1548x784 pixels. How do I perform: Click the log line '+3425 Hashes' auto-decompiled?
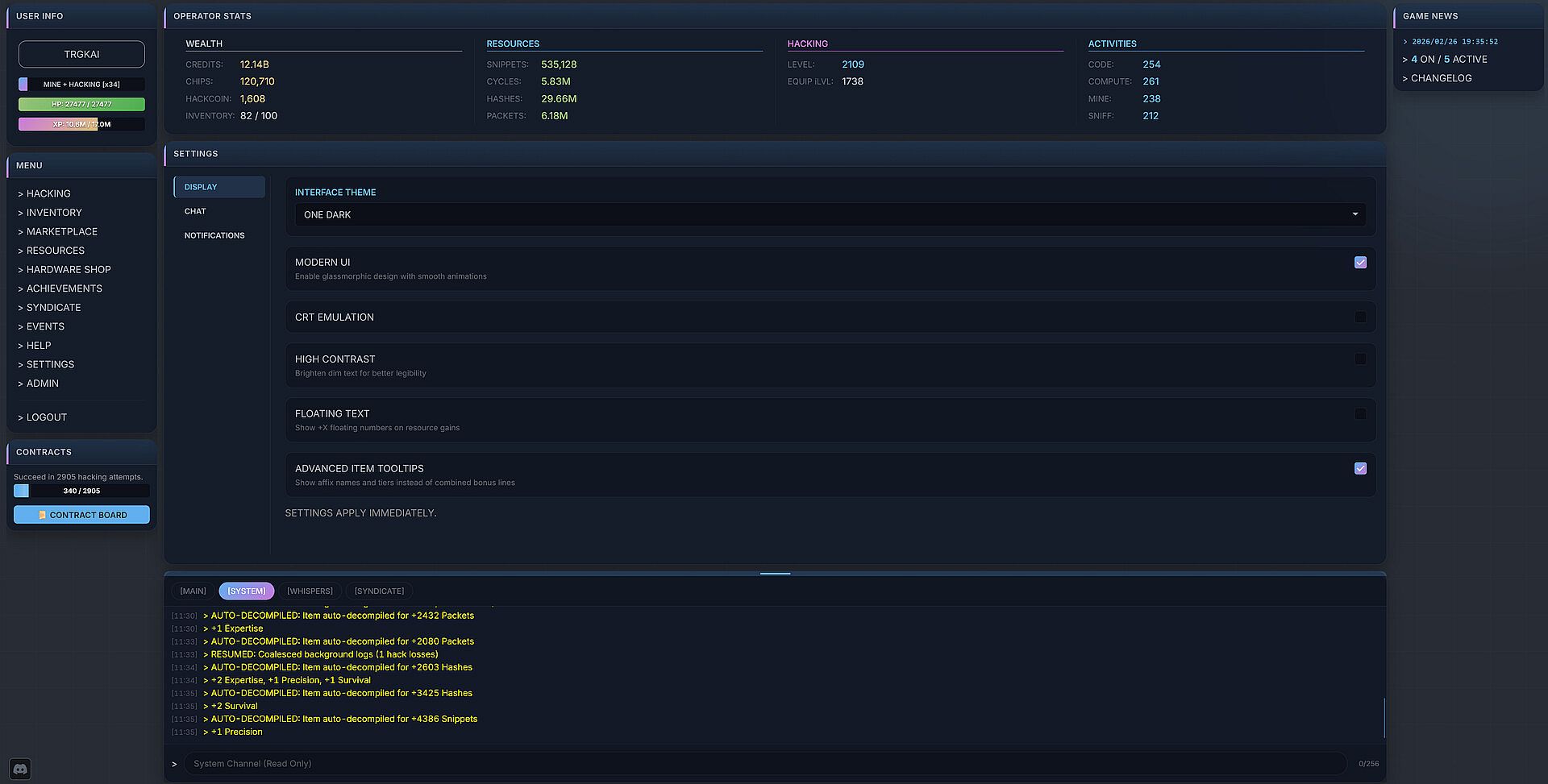pyautogui.click(x=338, y=694)
